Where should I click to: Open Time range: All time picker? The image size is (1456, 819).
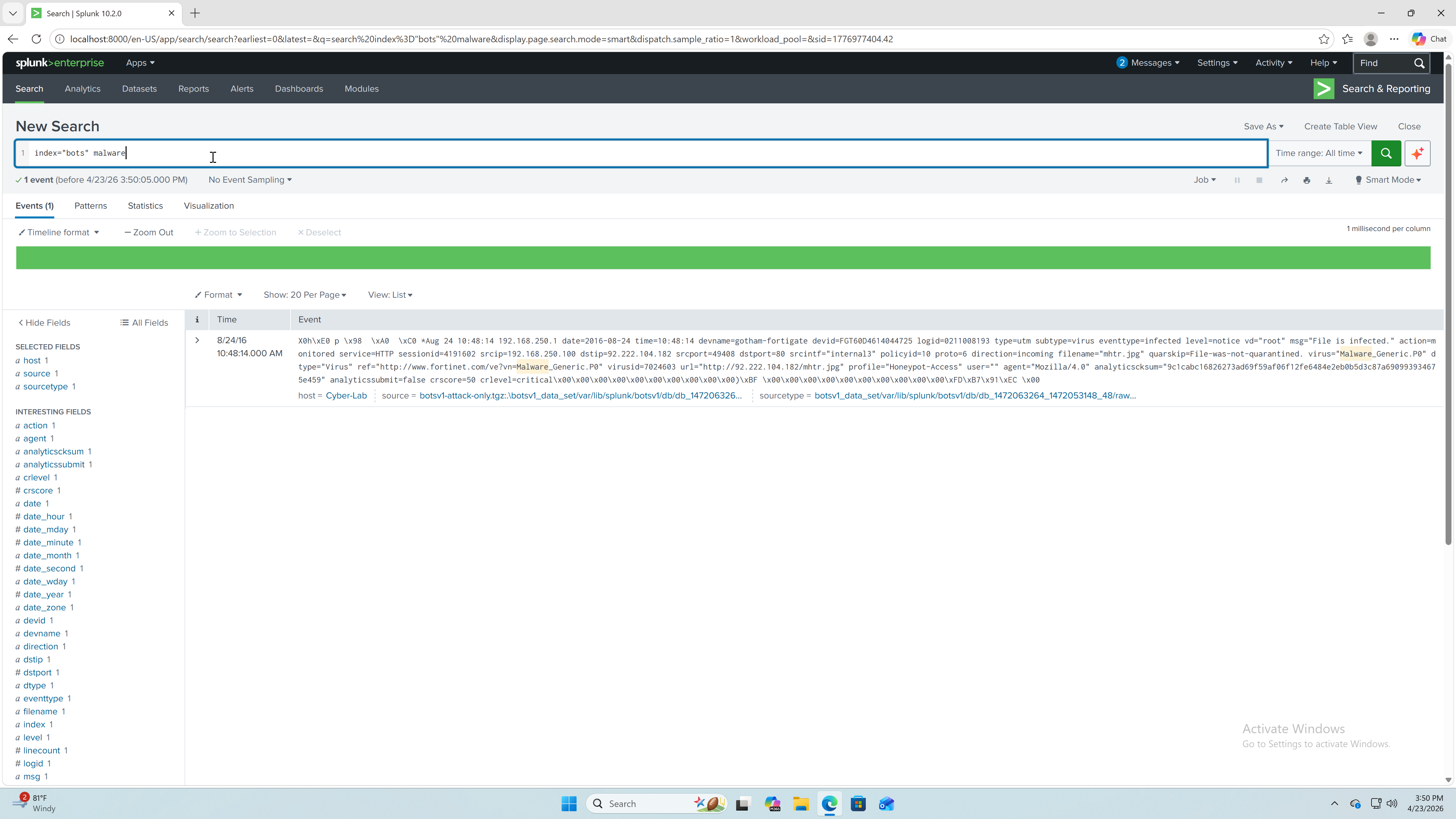[1319, 153]
